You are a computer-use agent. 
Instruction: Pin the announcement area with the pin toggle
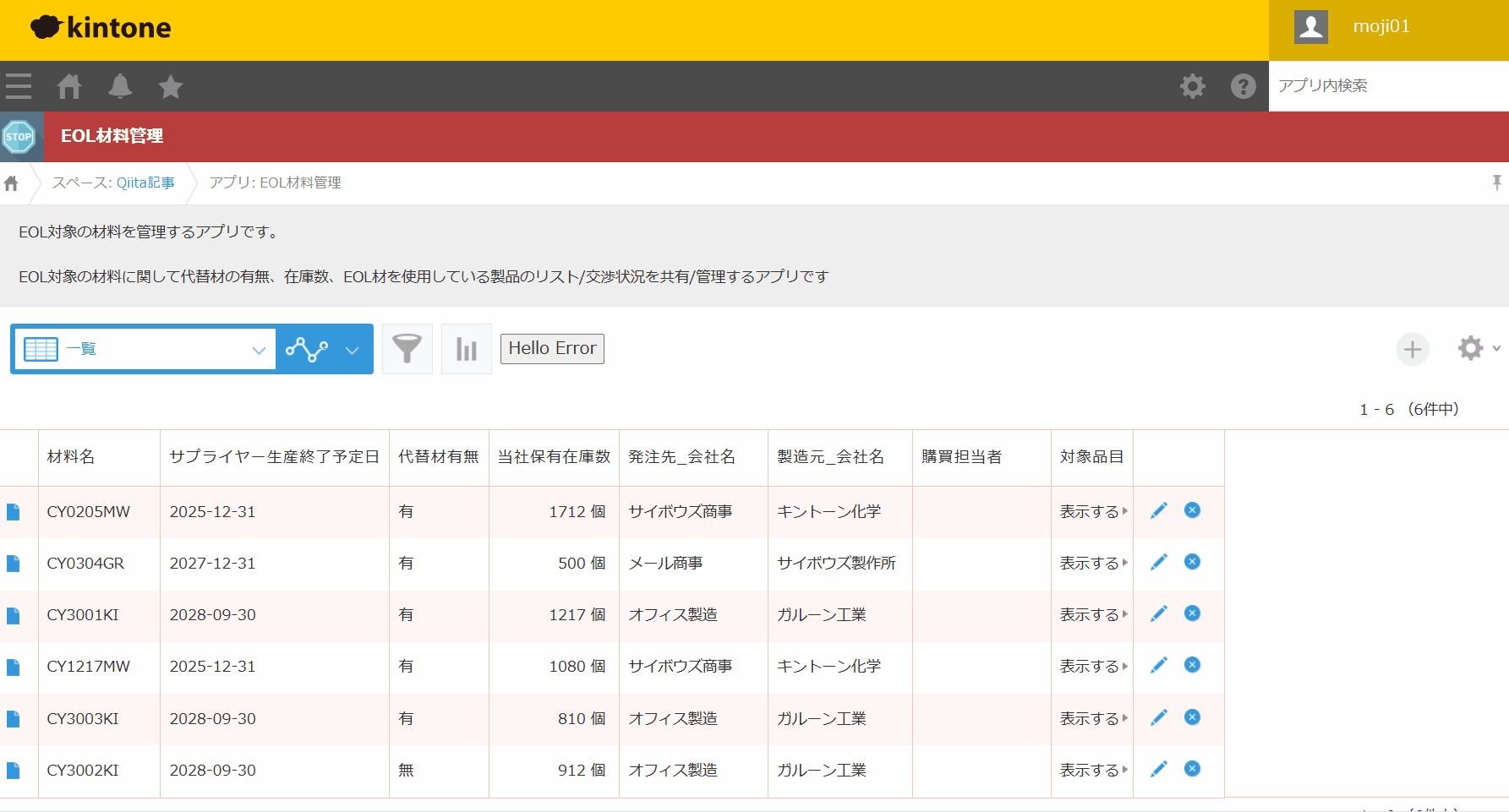click(x=1498, y=182)
